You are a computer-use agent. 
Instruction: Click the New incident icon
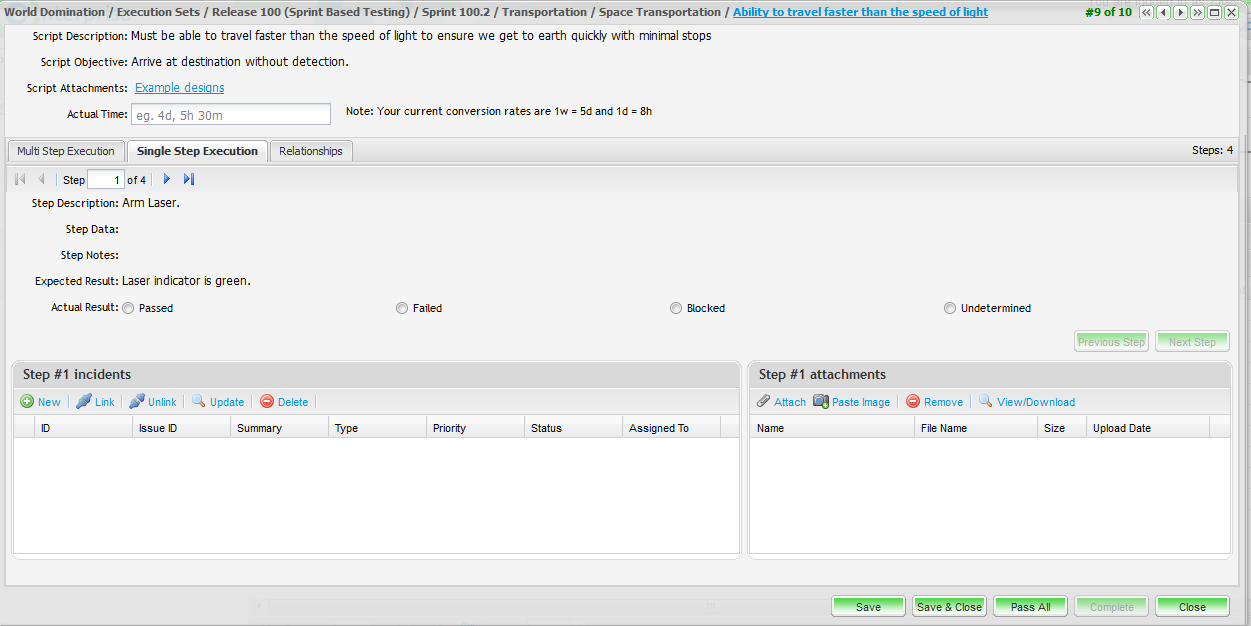(27, 402)
